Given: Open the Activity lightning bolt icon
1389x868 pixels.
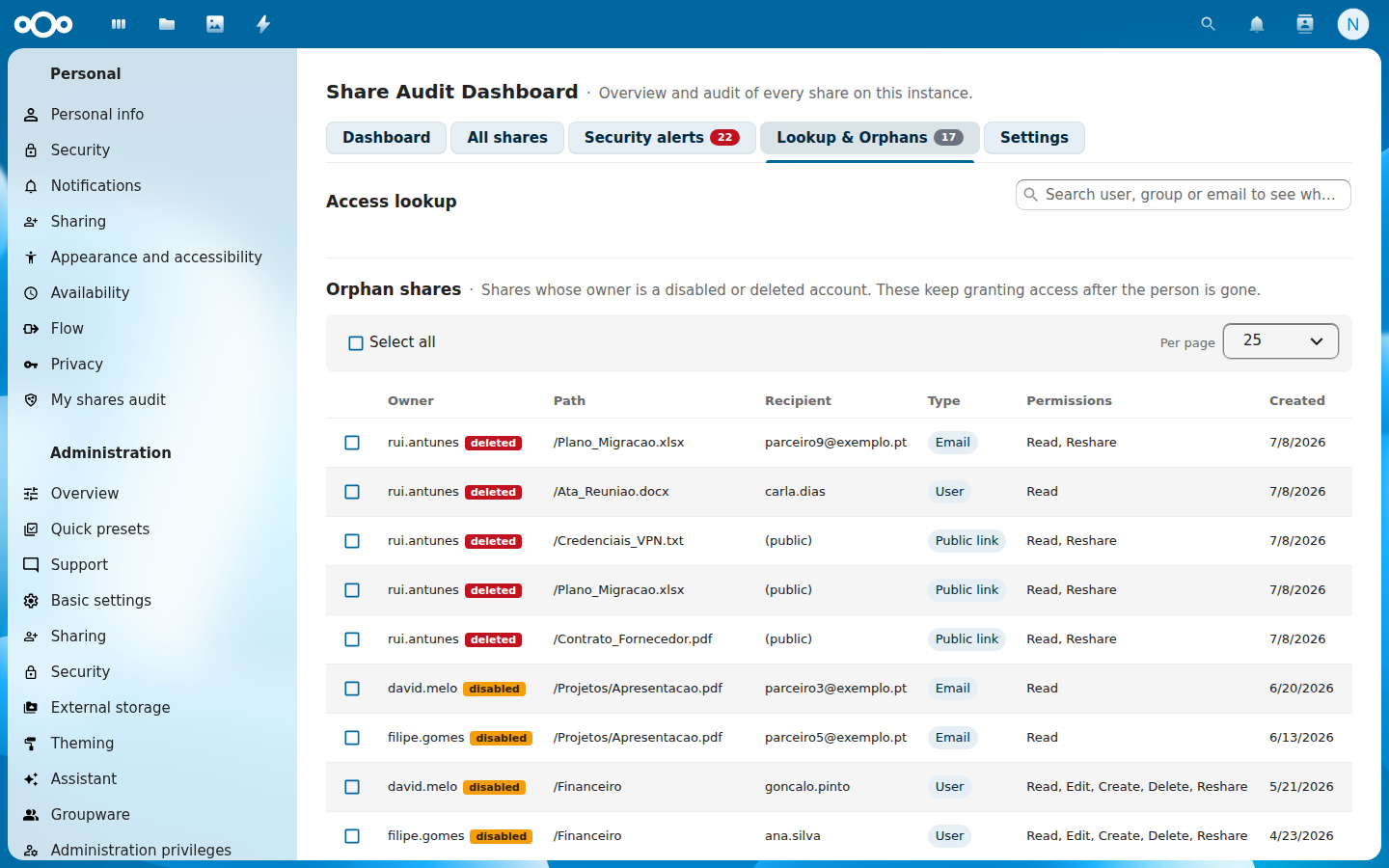Looking at the screenshot, I should pyautogui.click(x=263, y=24).
